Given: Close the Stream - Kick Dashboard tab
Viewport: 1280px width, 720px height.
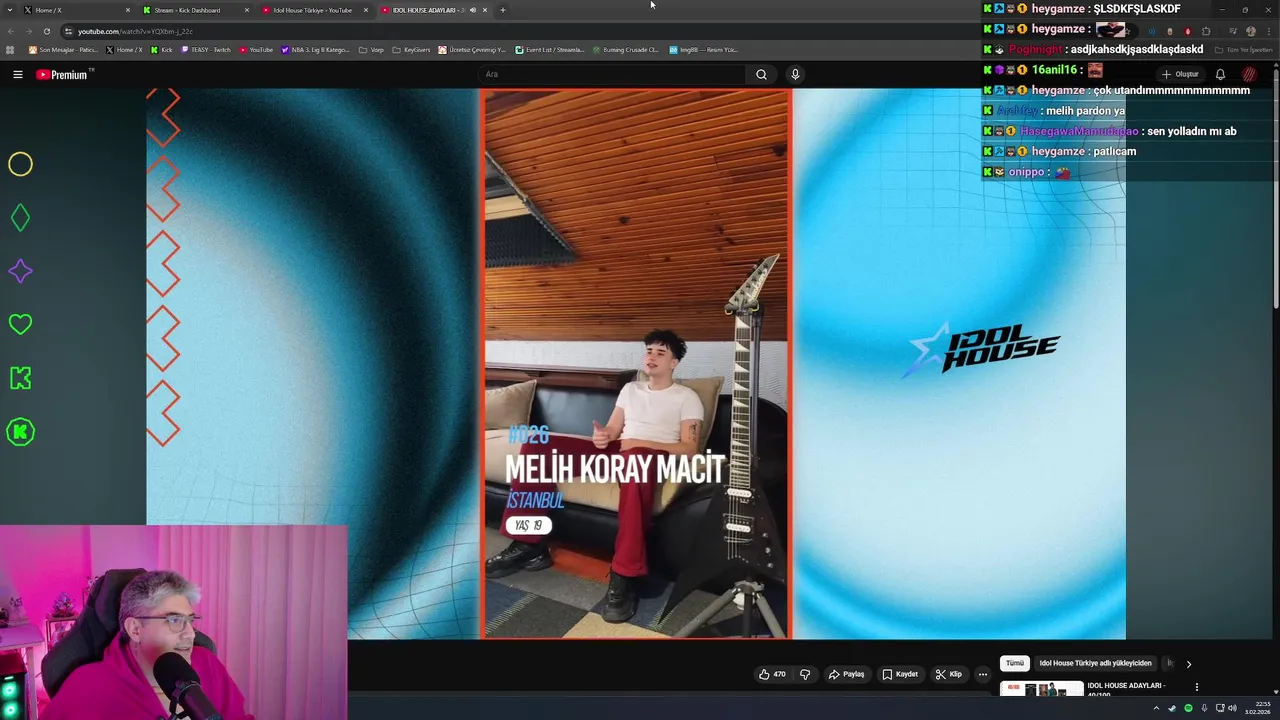Looking at the screenshot, I should [x=247, y=10].
